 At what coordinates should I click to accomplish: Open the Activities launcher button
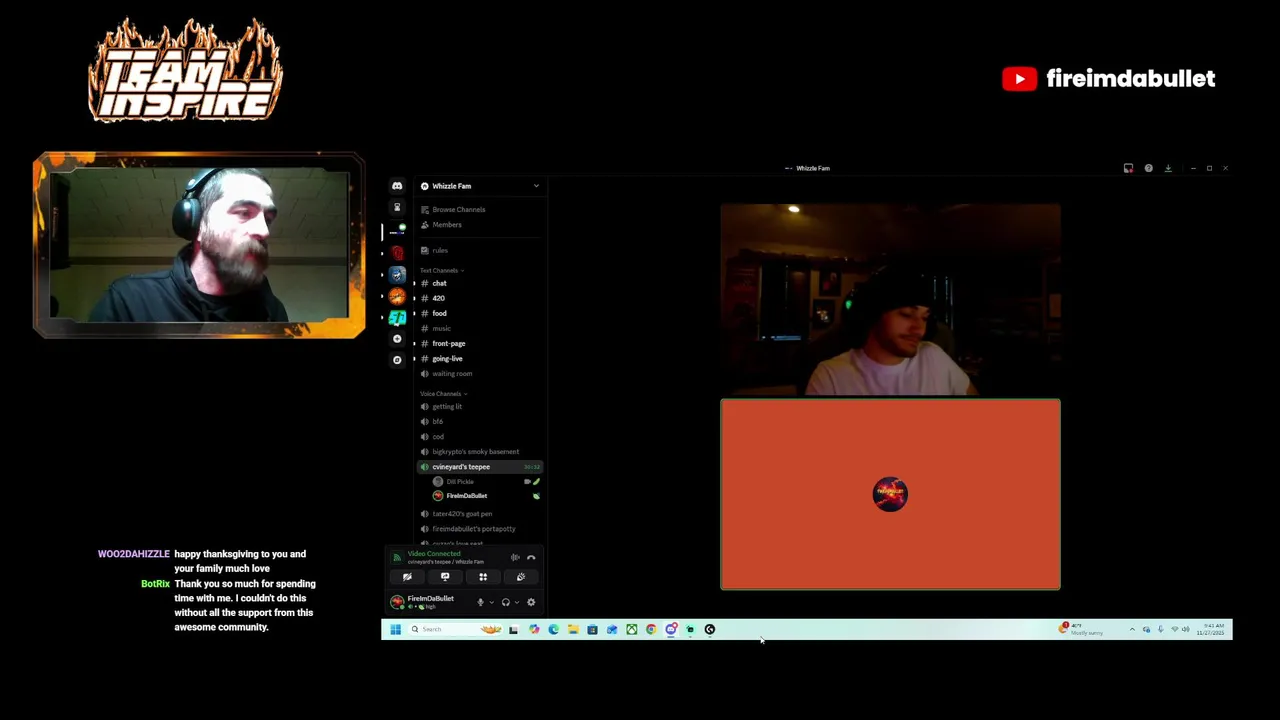click(483, 577)
